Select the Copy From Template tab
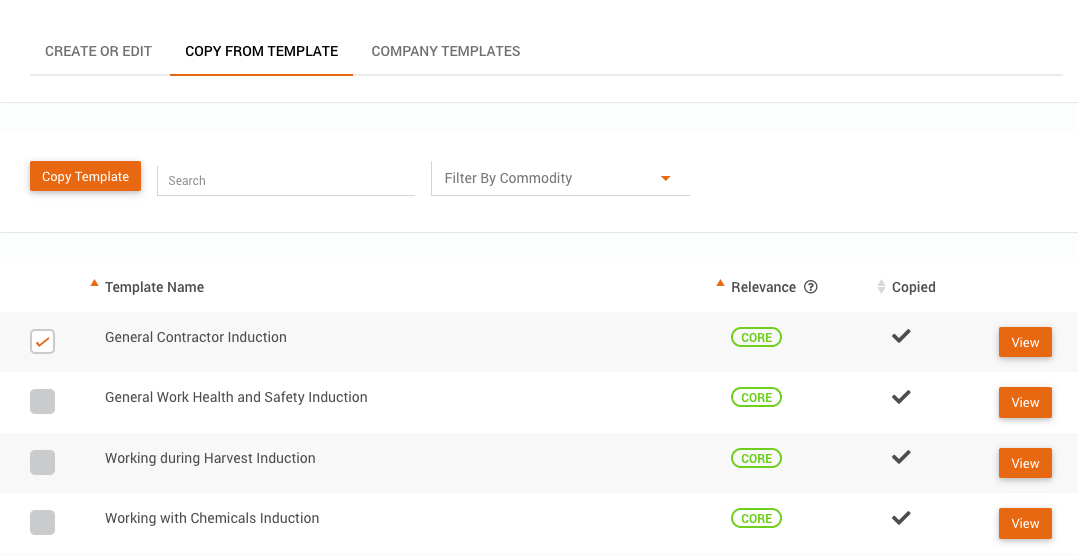The image size is (1078, 555). pyautogui.click(x=261, y=51)
